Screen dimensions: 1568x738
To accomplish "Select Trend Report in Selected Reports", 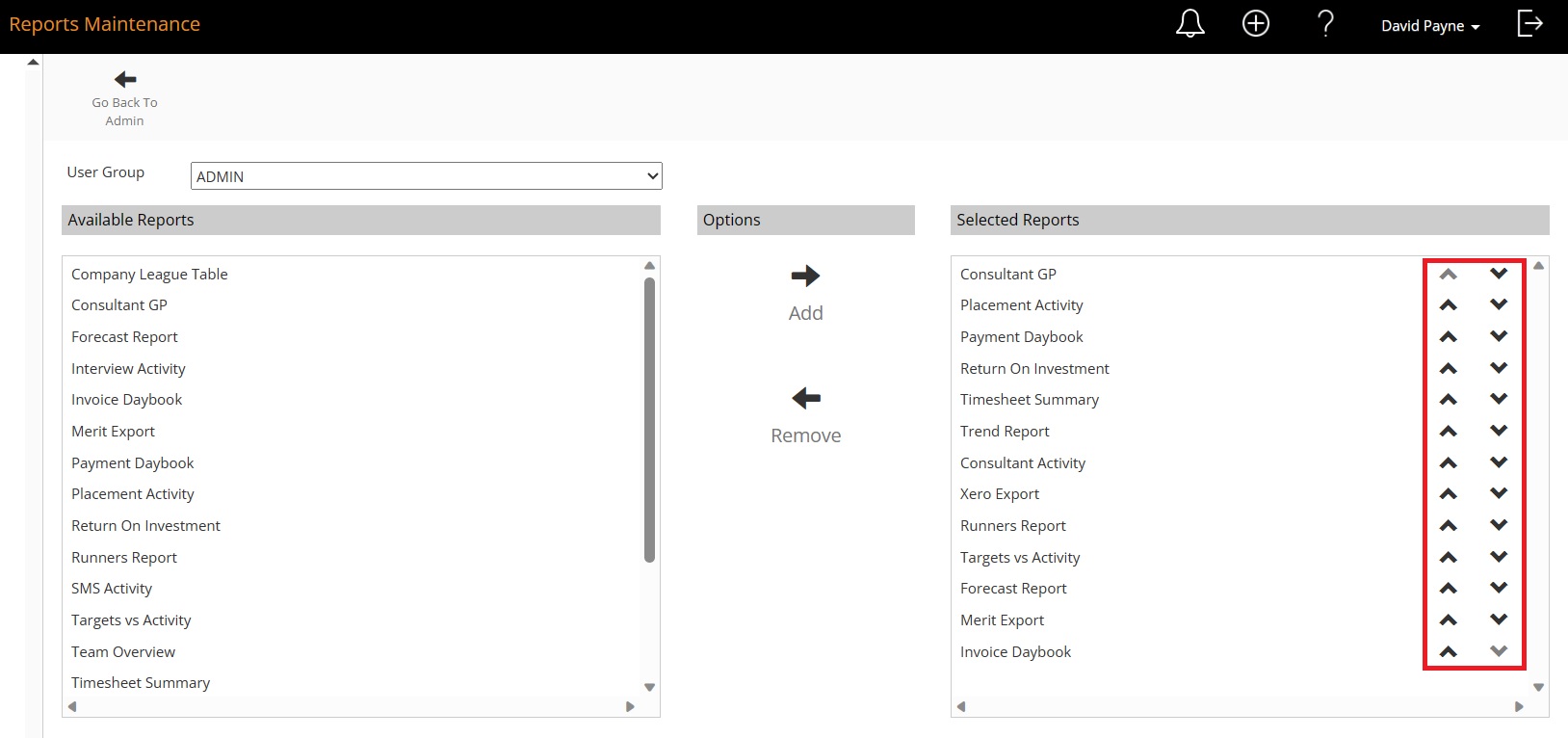I will click(x=1005, y=432).
